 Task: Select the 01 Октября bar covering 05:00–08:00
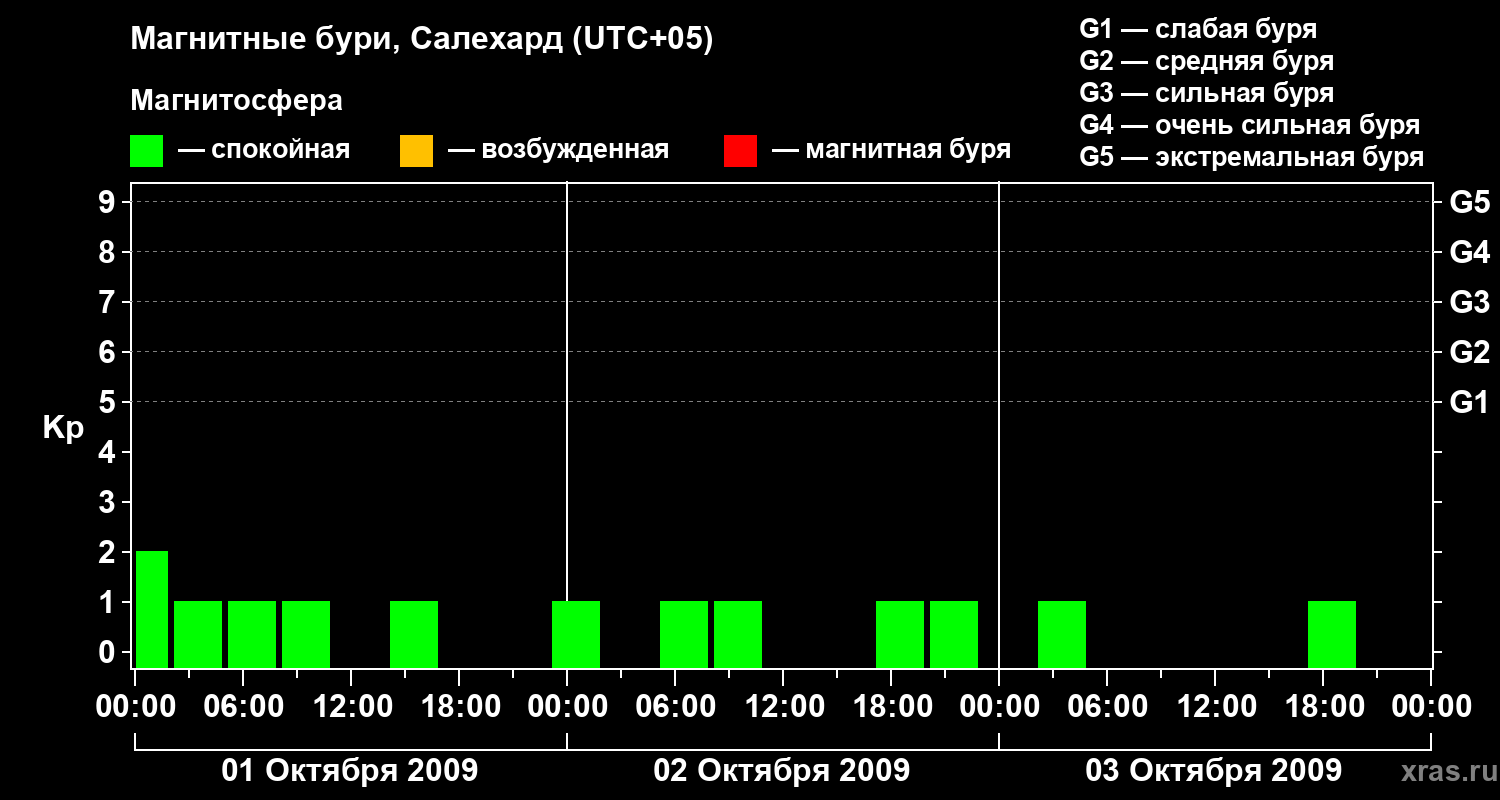pyautogui.click(x=252, y=634)
